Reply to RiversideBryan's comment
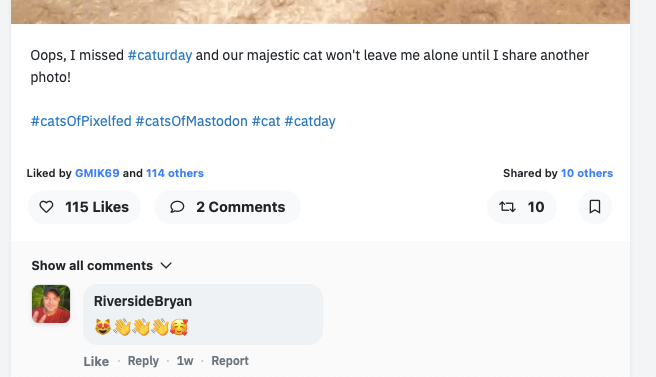Image resolution: width=656 pixels, height=377 pixels. (143, 361)
